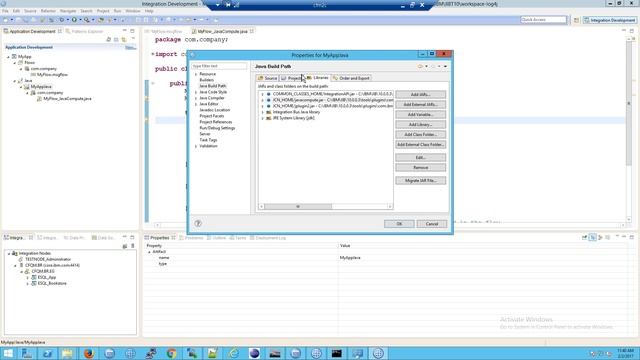Click the Quick Access search field
The height and width of the screenshot is (360, 640).
544,20
